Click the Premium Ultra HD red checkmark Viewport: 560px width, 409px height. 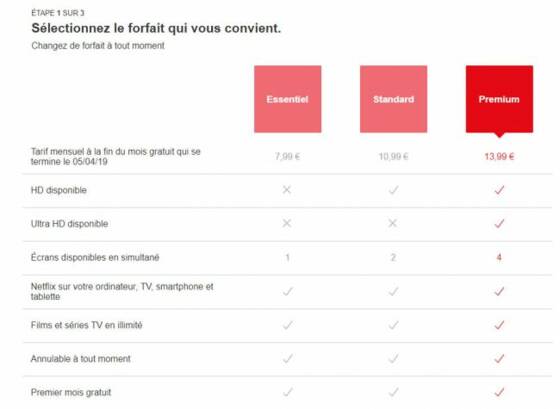tap(499, 223)
